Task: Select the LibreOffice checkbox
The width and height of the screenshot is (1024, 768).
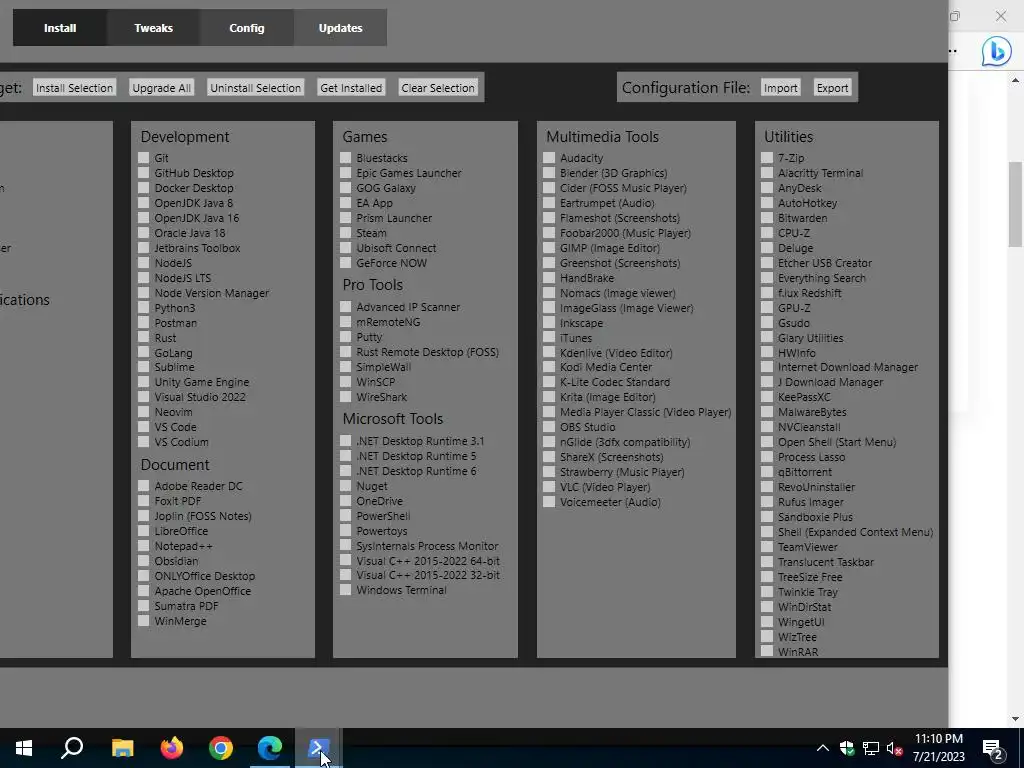Action: pyautogui.click(x=144, y=530)
